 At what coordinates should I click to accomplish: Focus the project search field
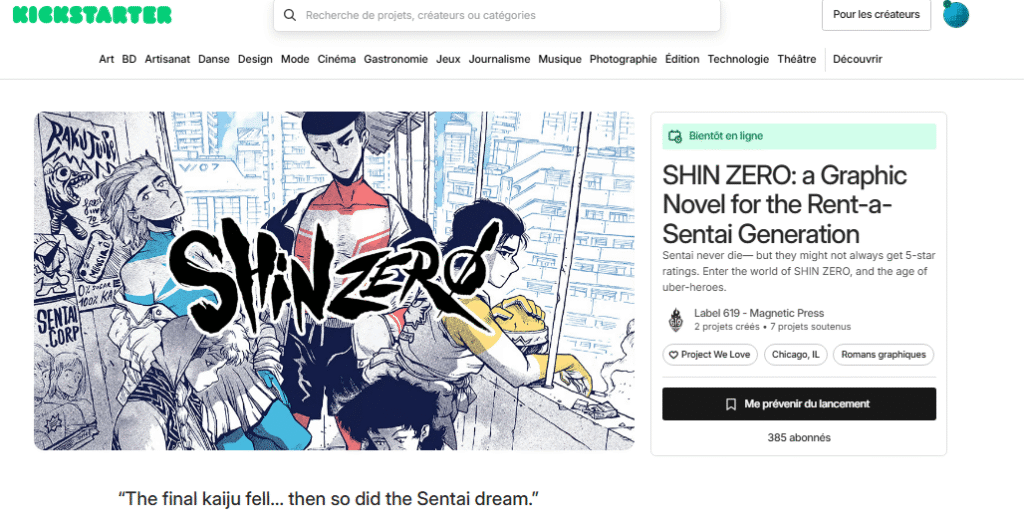497,15
